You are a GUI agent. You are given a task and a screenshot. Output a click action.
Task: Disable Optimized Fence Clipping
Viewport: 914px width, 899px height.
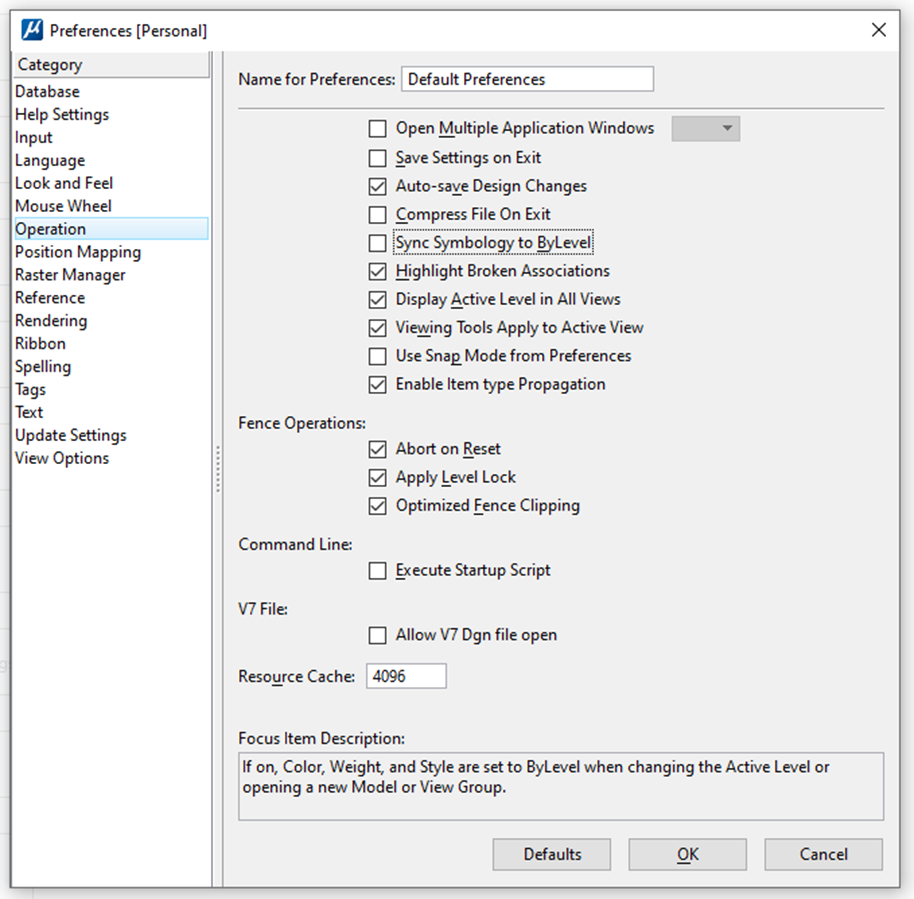377,506
